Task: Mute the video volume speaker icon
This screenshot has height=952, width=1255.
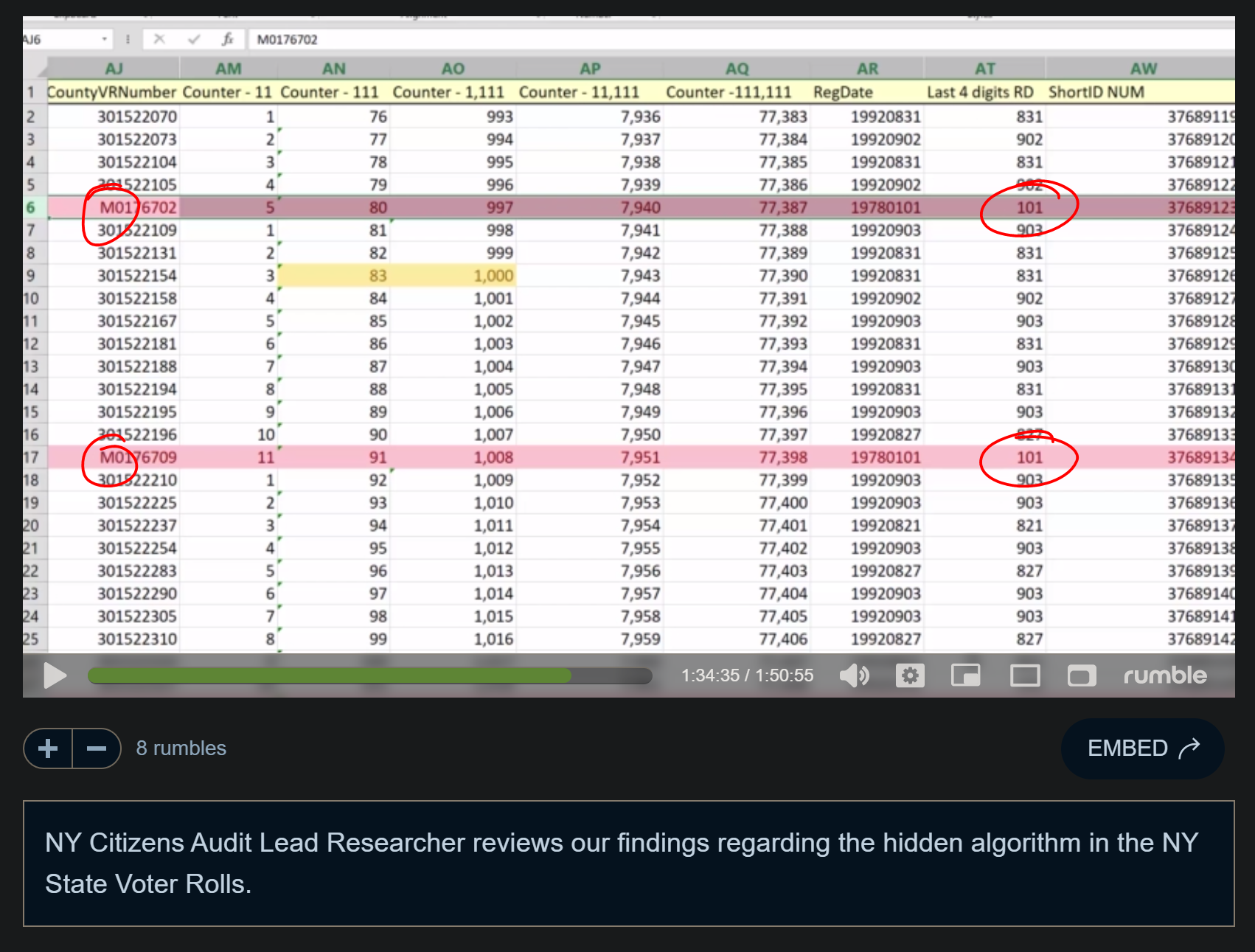Action: (855, 675)
